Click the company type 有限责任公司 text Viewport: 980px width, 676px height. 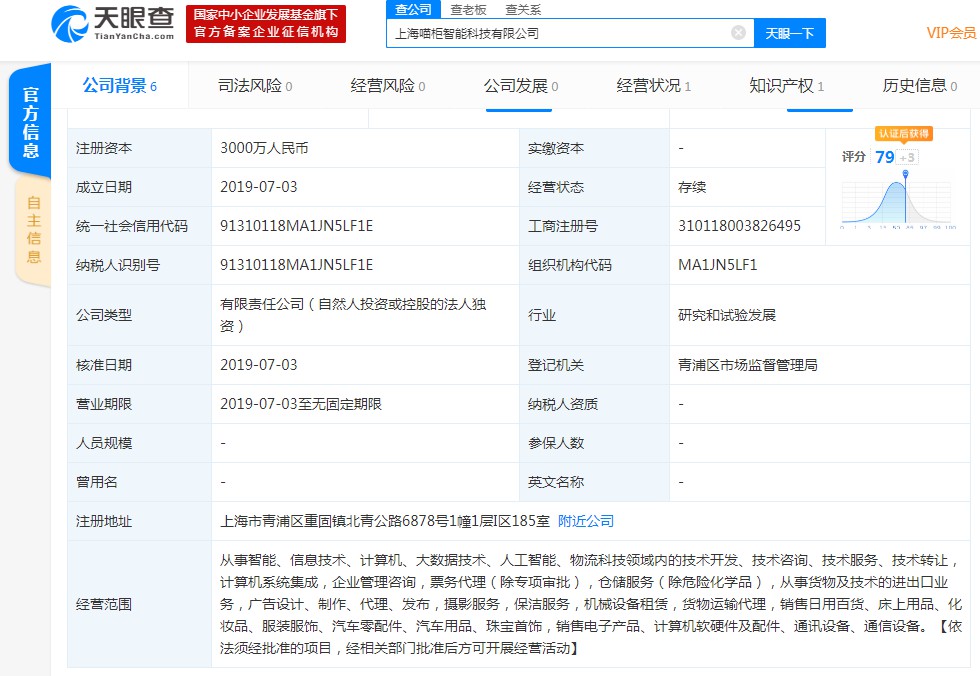[x=353, y=315]
